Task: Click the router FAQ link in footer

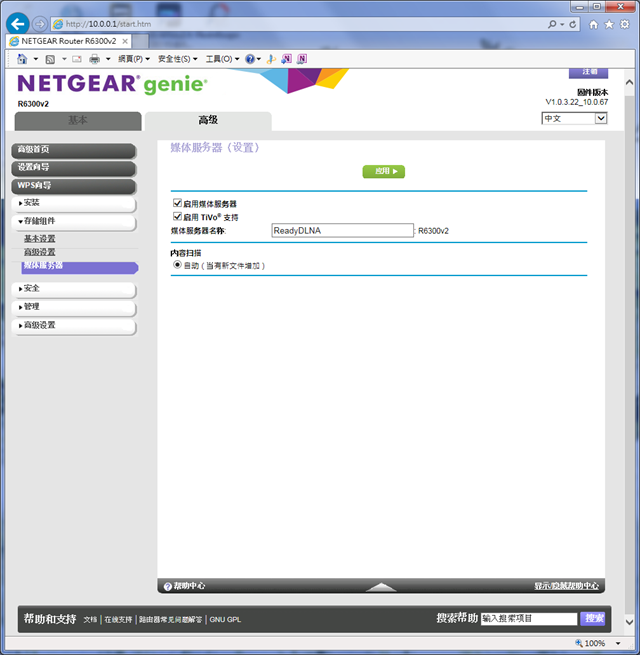Action: coord(170,619)
